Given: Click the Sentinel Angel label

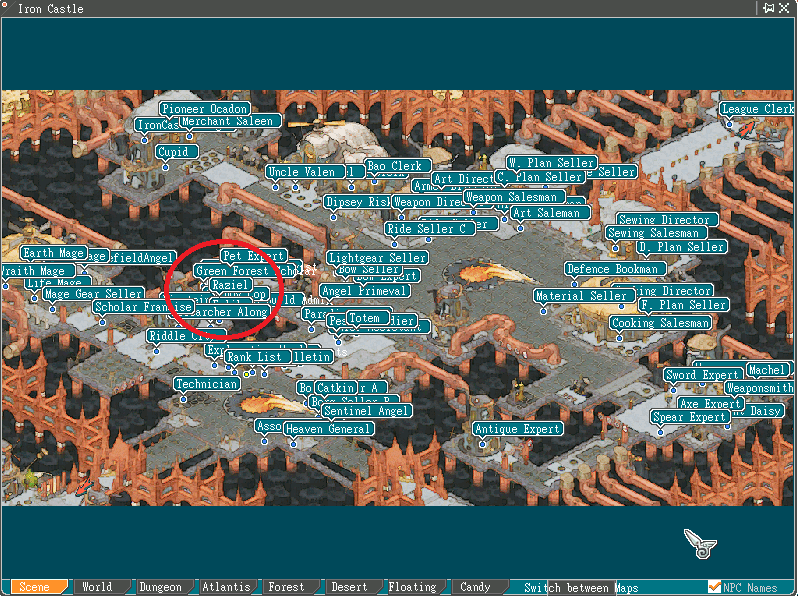Looking at the screenshot, I should pyautogui.click(x=366, y=411).
